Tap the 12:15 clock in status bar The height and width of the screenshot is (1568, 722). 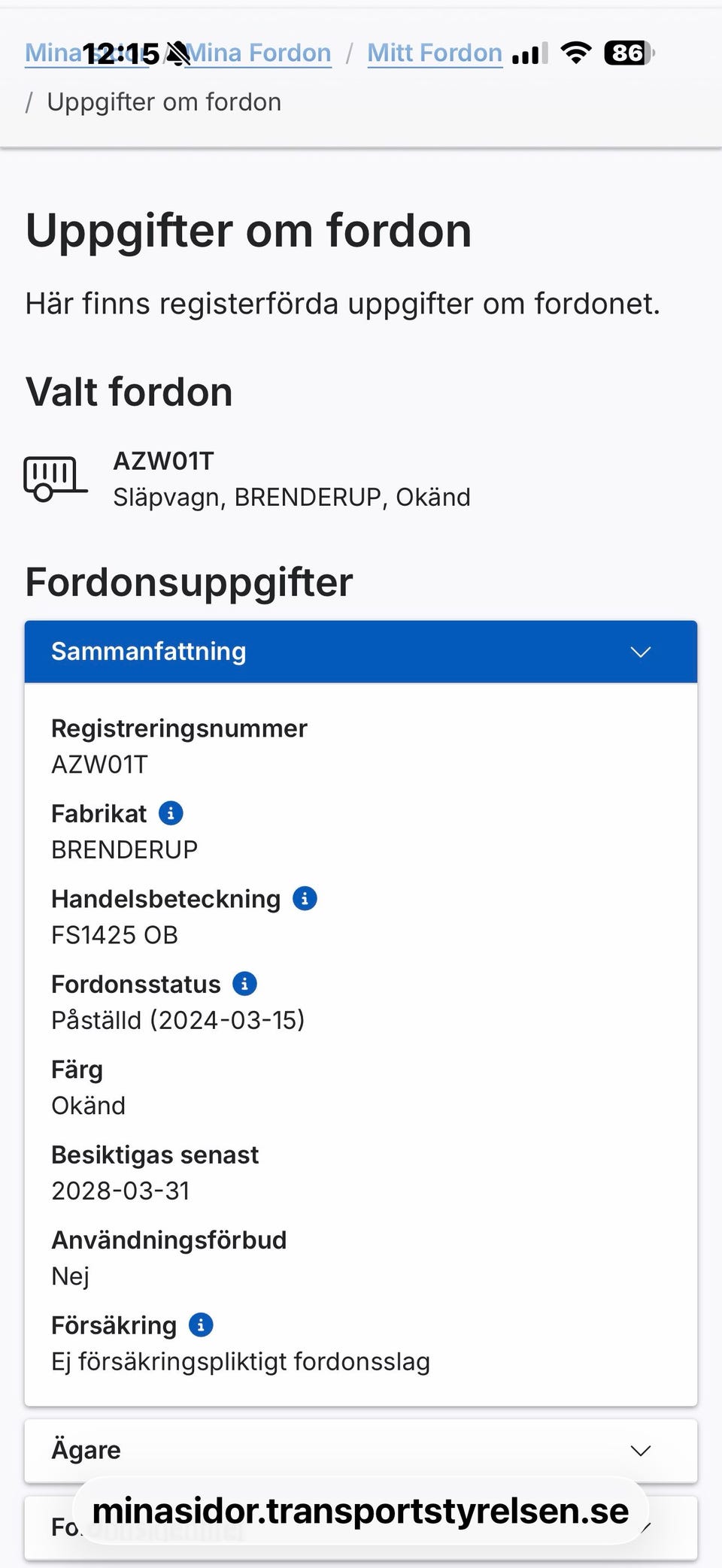coord(120,54)
